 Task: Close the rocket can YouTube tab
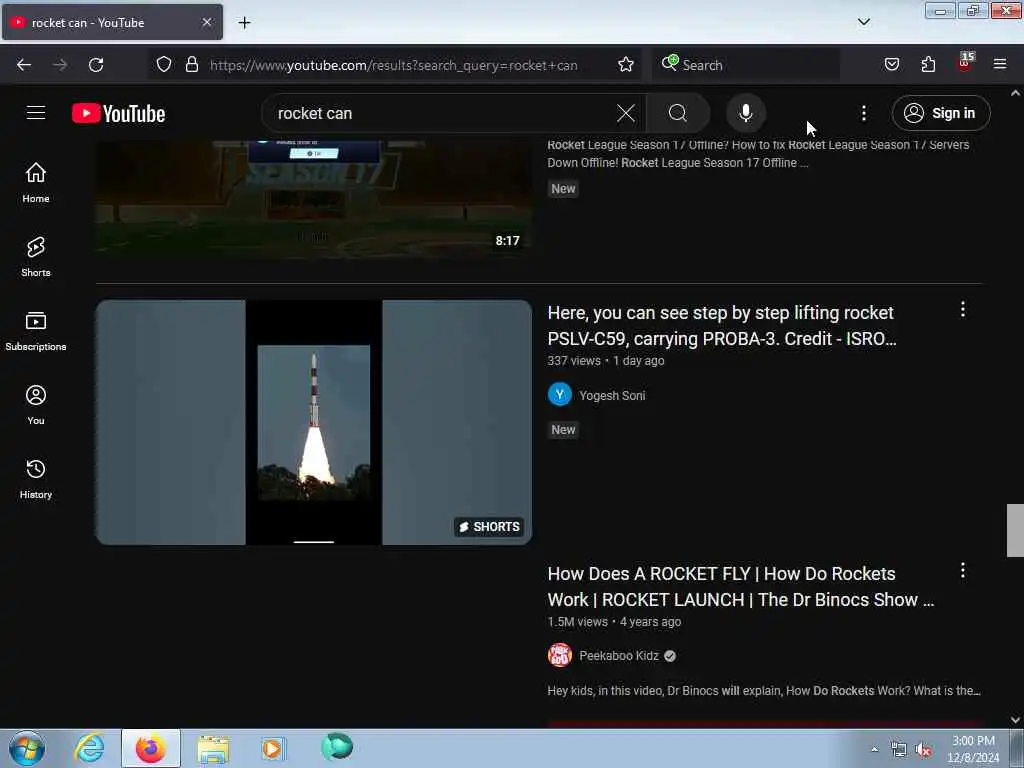pyautogui.click(x=207, y=22)
